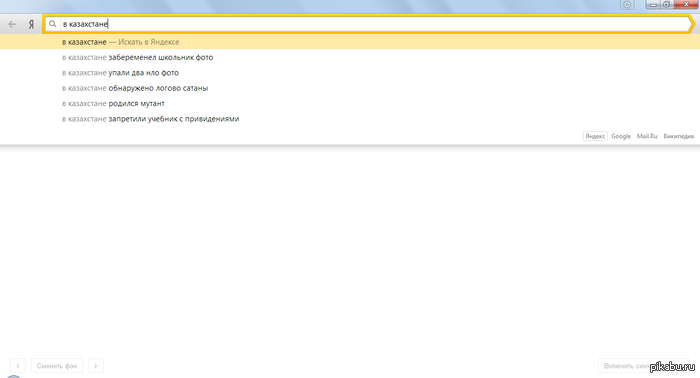Maximize the browser window
Screen dimensions: 700x378
pyautogui.click(x=667, y=4)
